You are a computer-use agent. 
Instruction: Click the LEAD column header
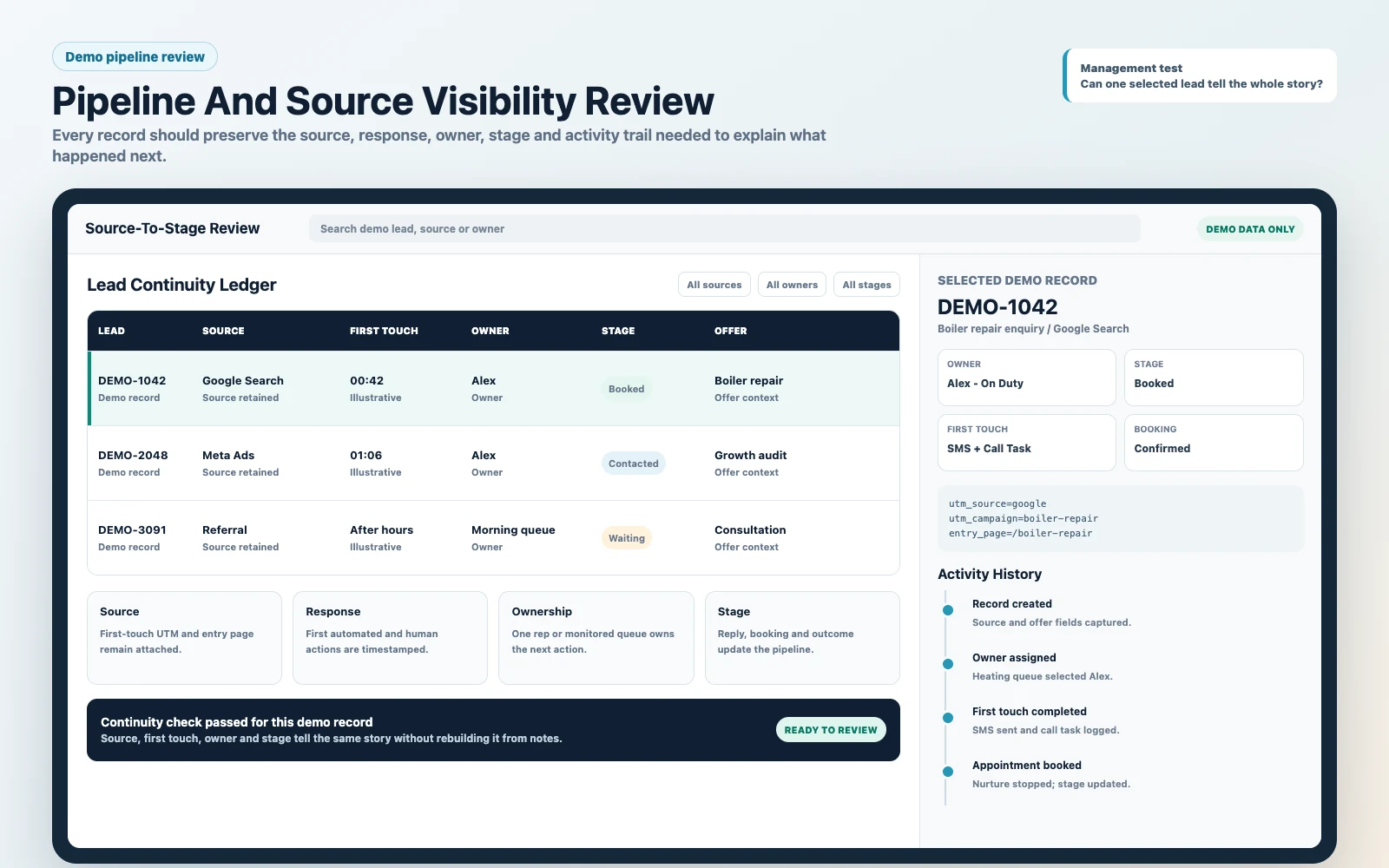tap(111, 331)
